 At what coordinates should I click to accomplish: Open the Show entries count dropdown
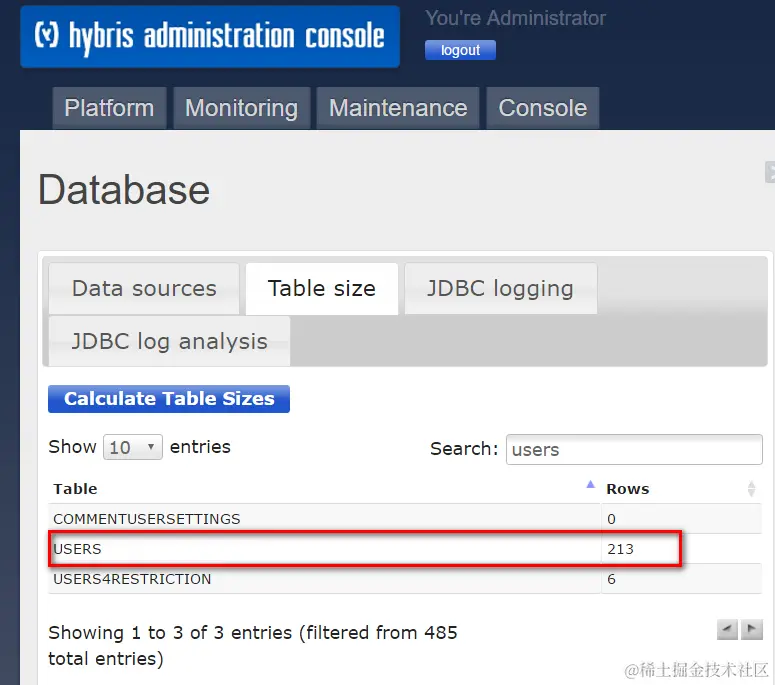(132, 447)
